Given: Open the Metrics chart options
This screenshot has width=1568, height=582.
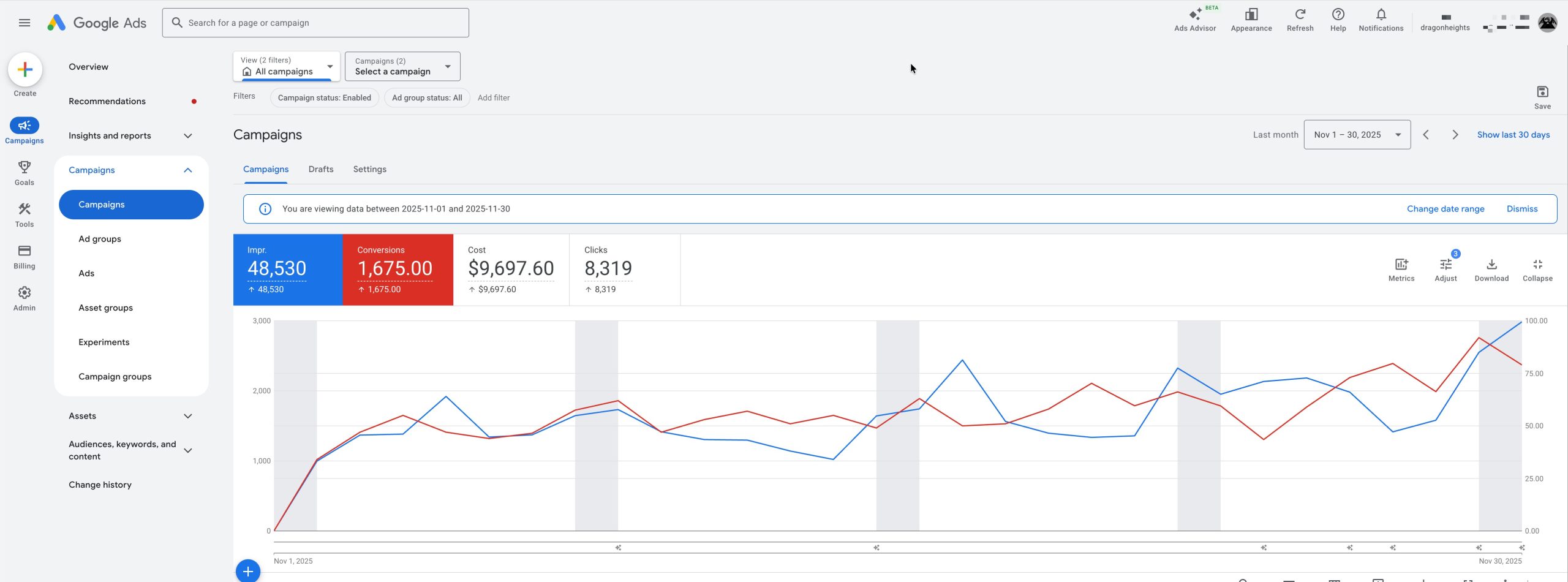Looking at the screenshot, I should click(x=1401, y=269).
